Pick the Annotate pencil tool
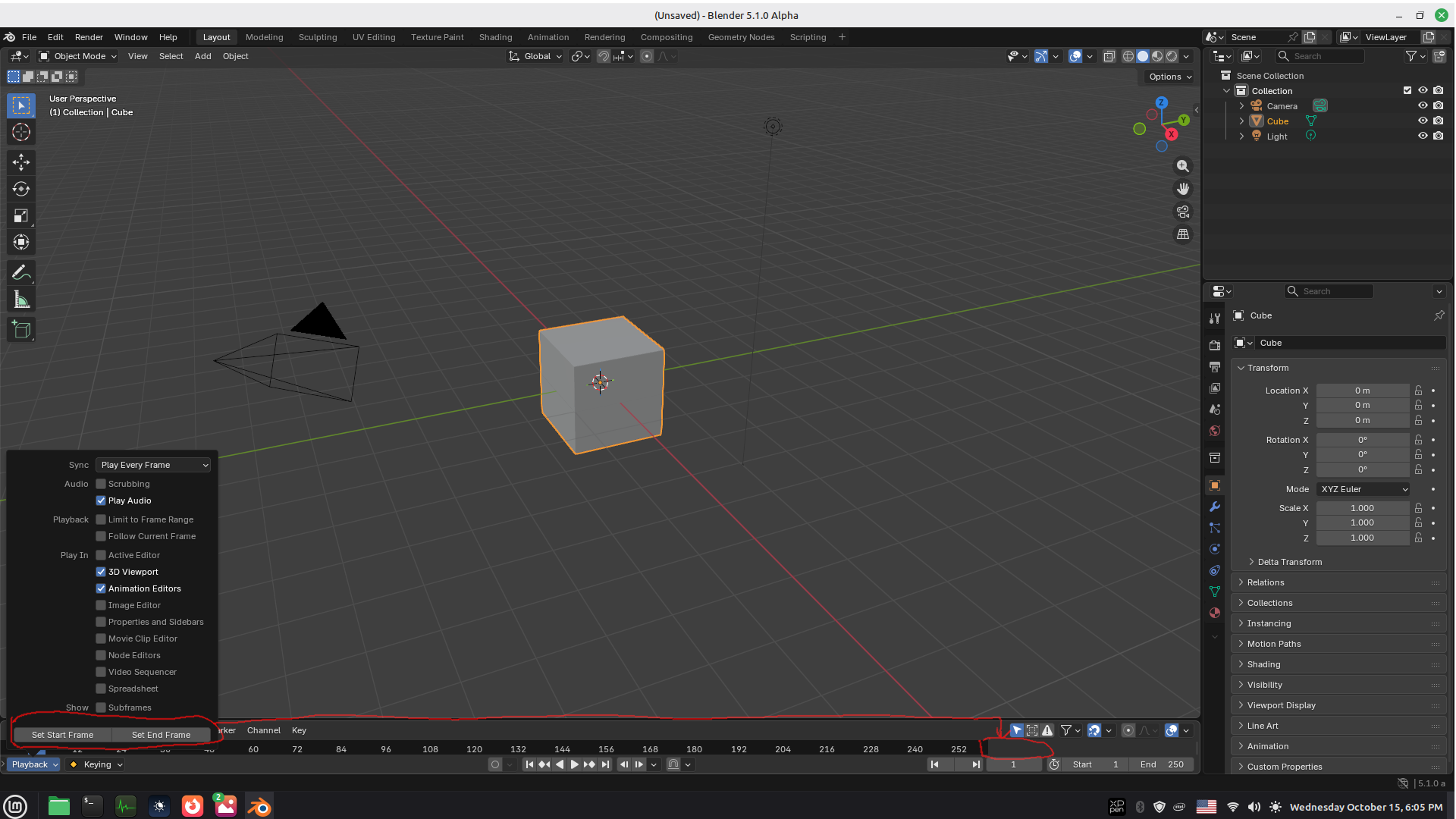The width and height of the screenshot is (1456, 819). (21, 272)
